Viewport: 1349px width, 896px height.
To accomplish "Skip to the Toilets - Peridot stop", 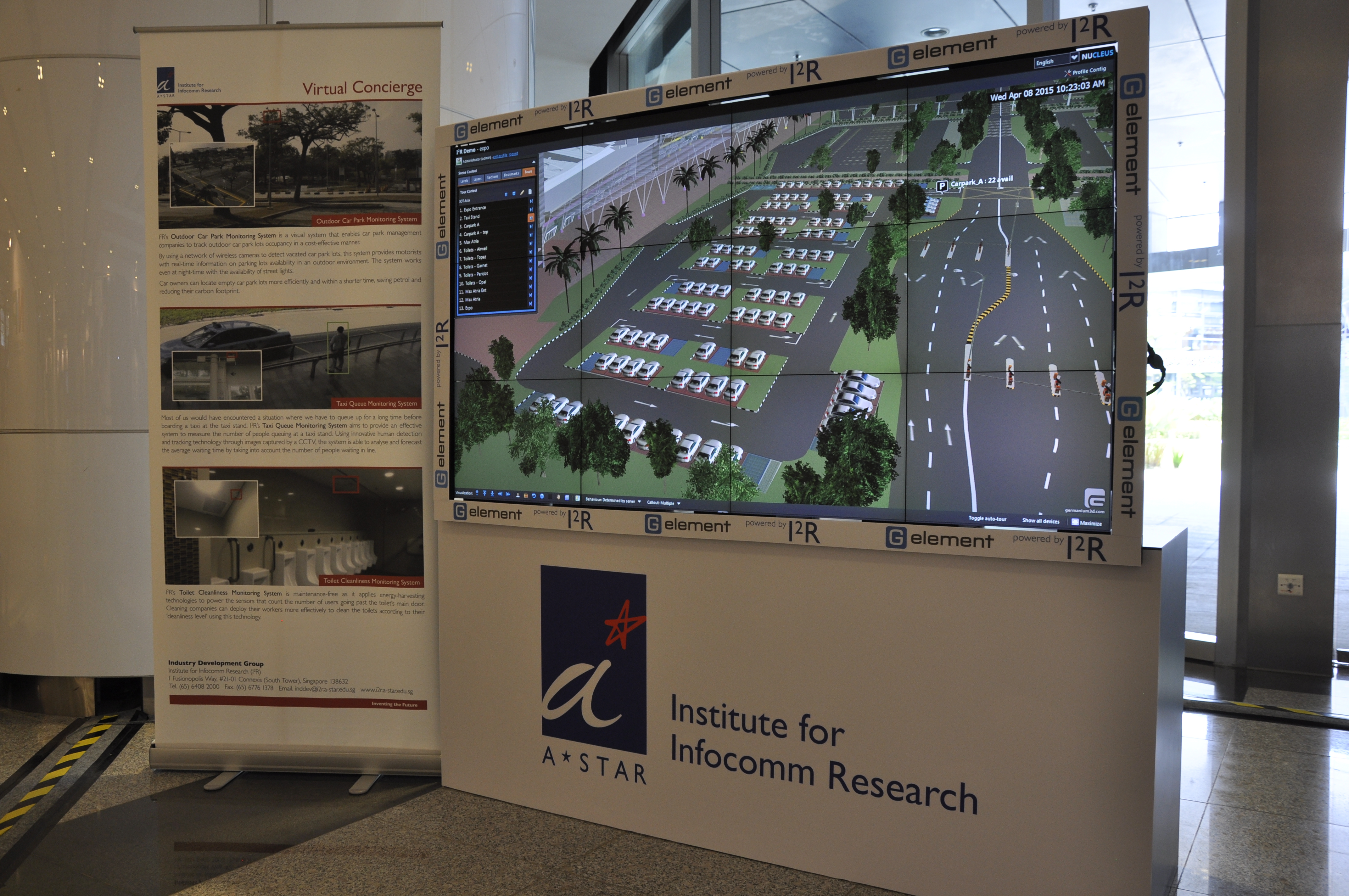I will pos(531,278).
